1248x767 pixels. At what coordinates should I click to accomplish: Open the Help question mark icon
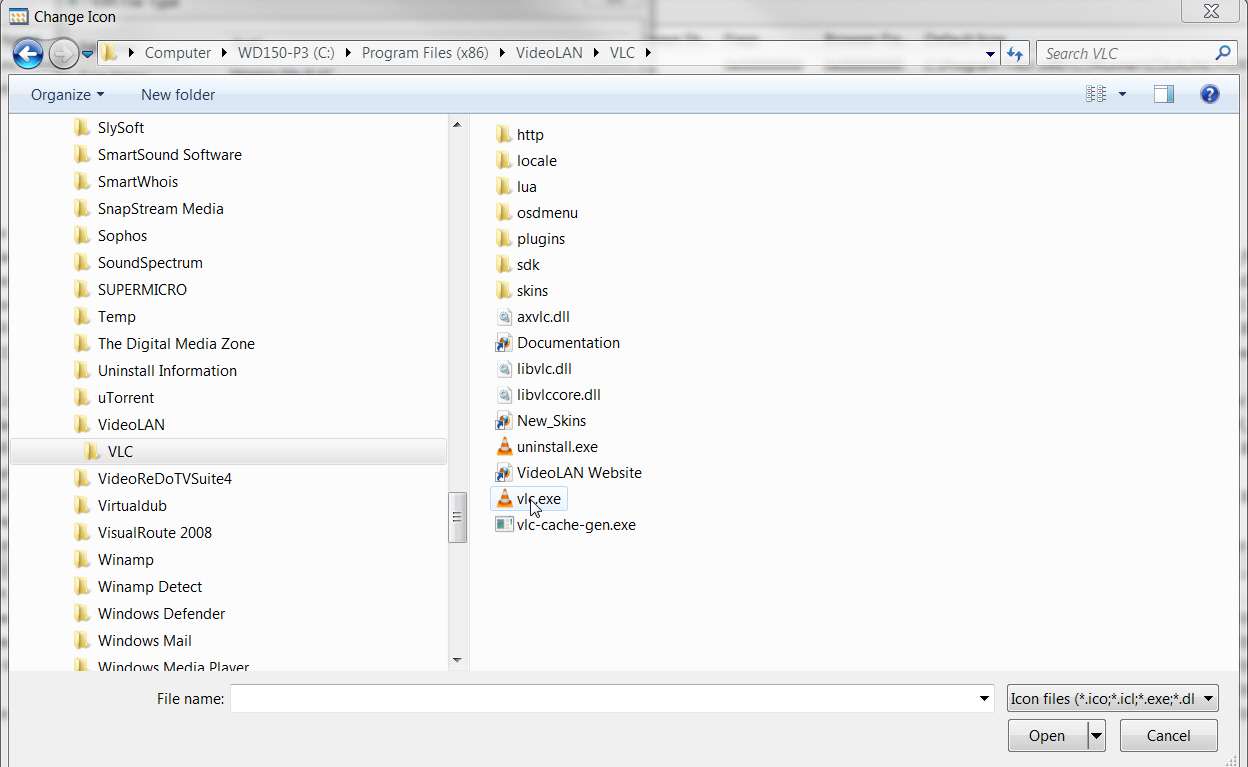[x=1209, y=94]
